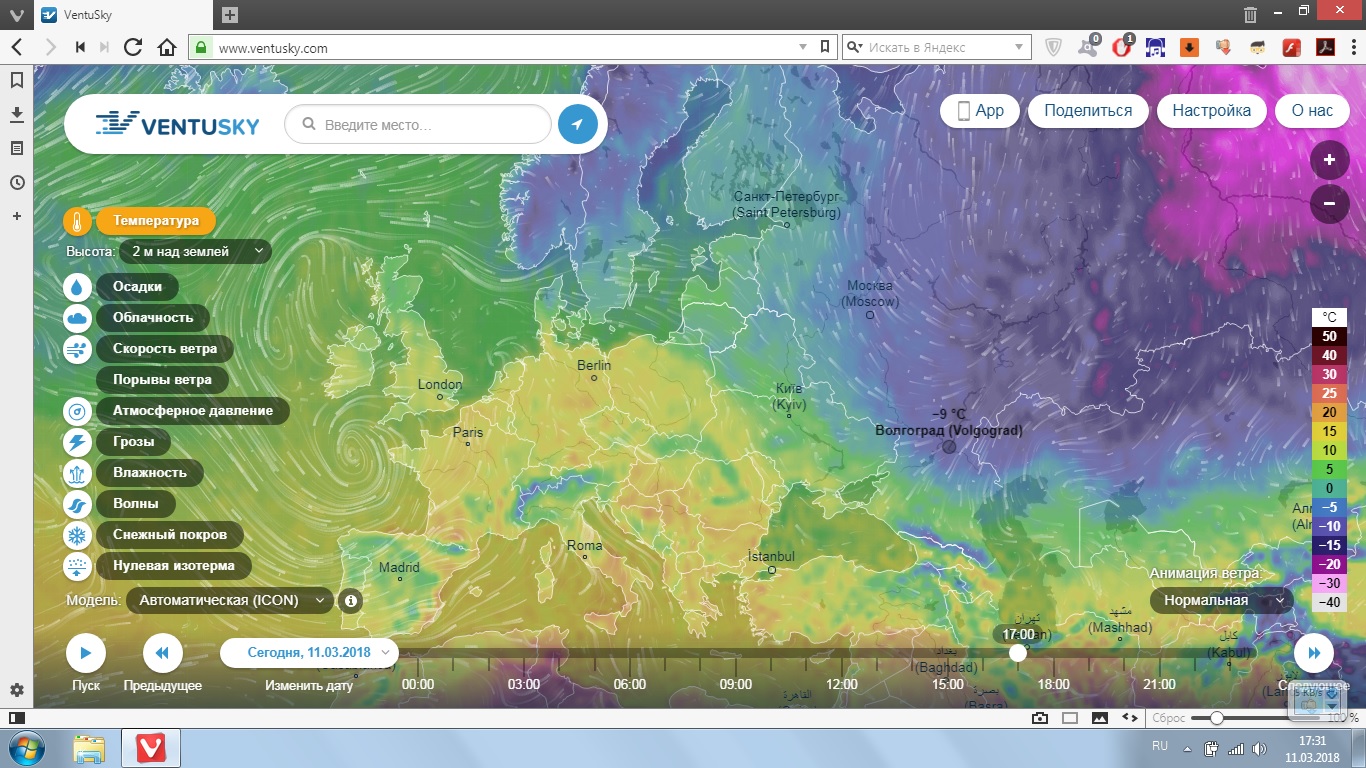Activate the Нулевая изотерма layer
The image size is (1366, 768).
coord(173,566)
